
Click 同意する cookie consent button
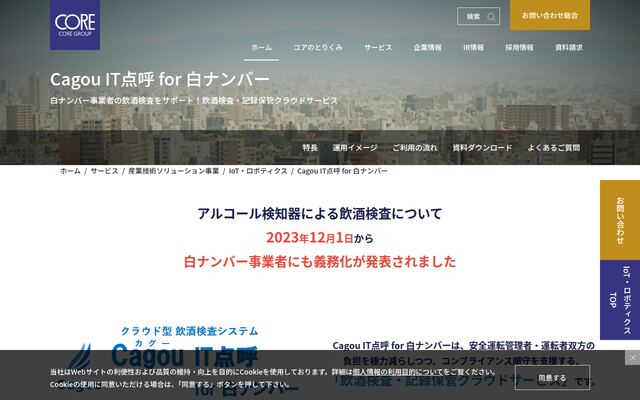tap(552, 378)
